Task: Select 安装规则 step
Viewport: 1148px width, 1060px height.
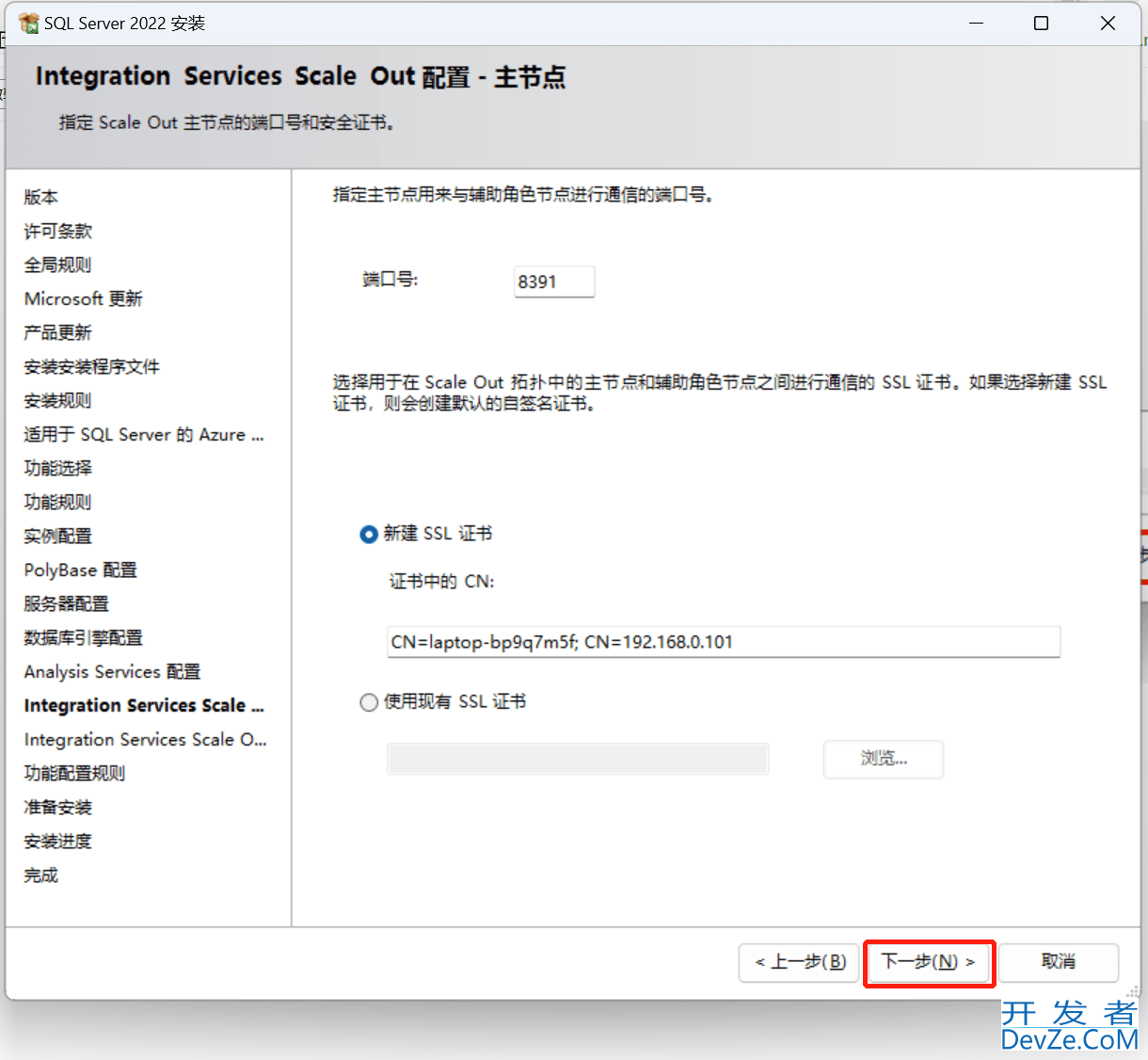Action: (58, 400)
